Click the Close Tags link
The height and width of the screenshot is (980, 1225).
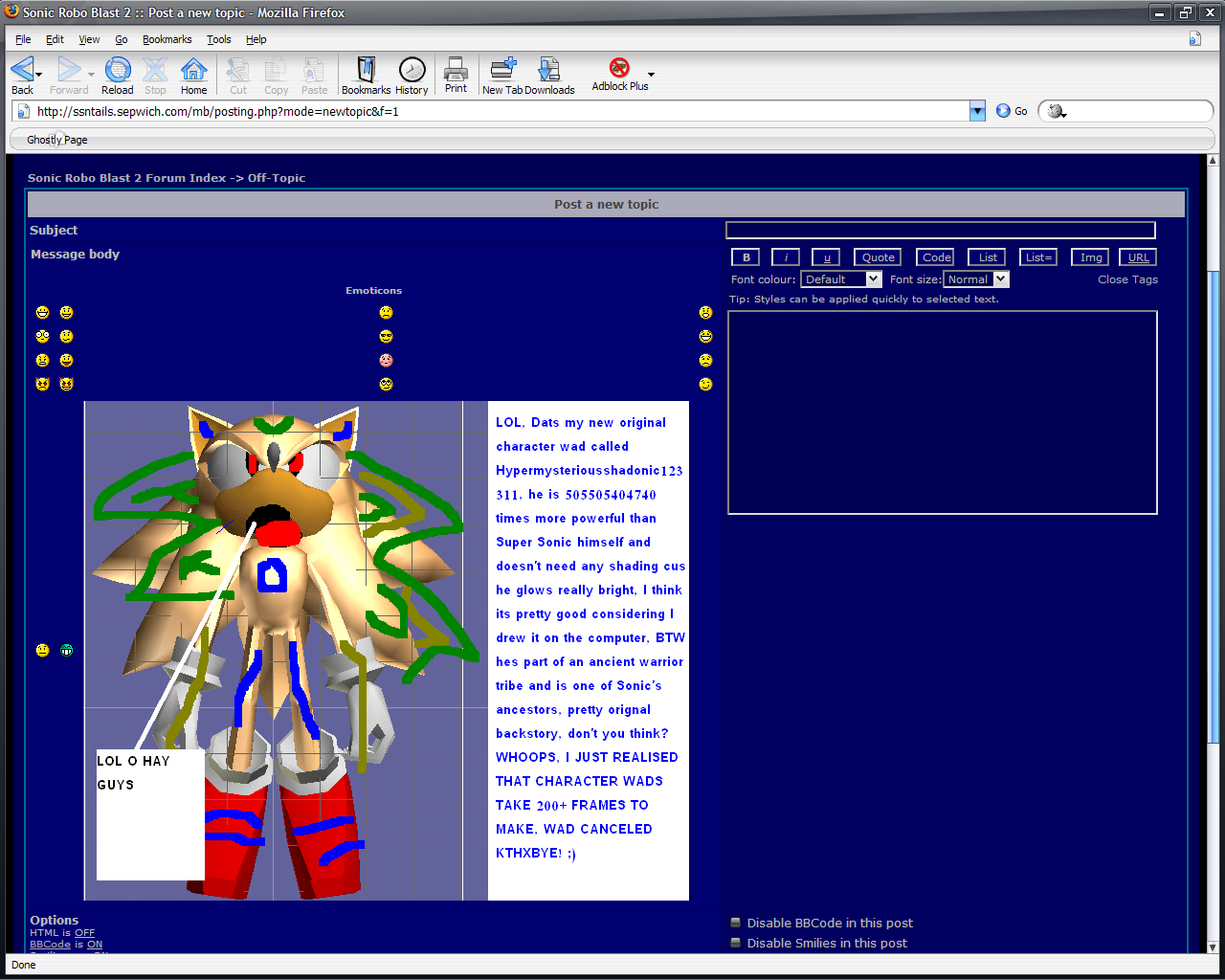(x=1127, y=279)
